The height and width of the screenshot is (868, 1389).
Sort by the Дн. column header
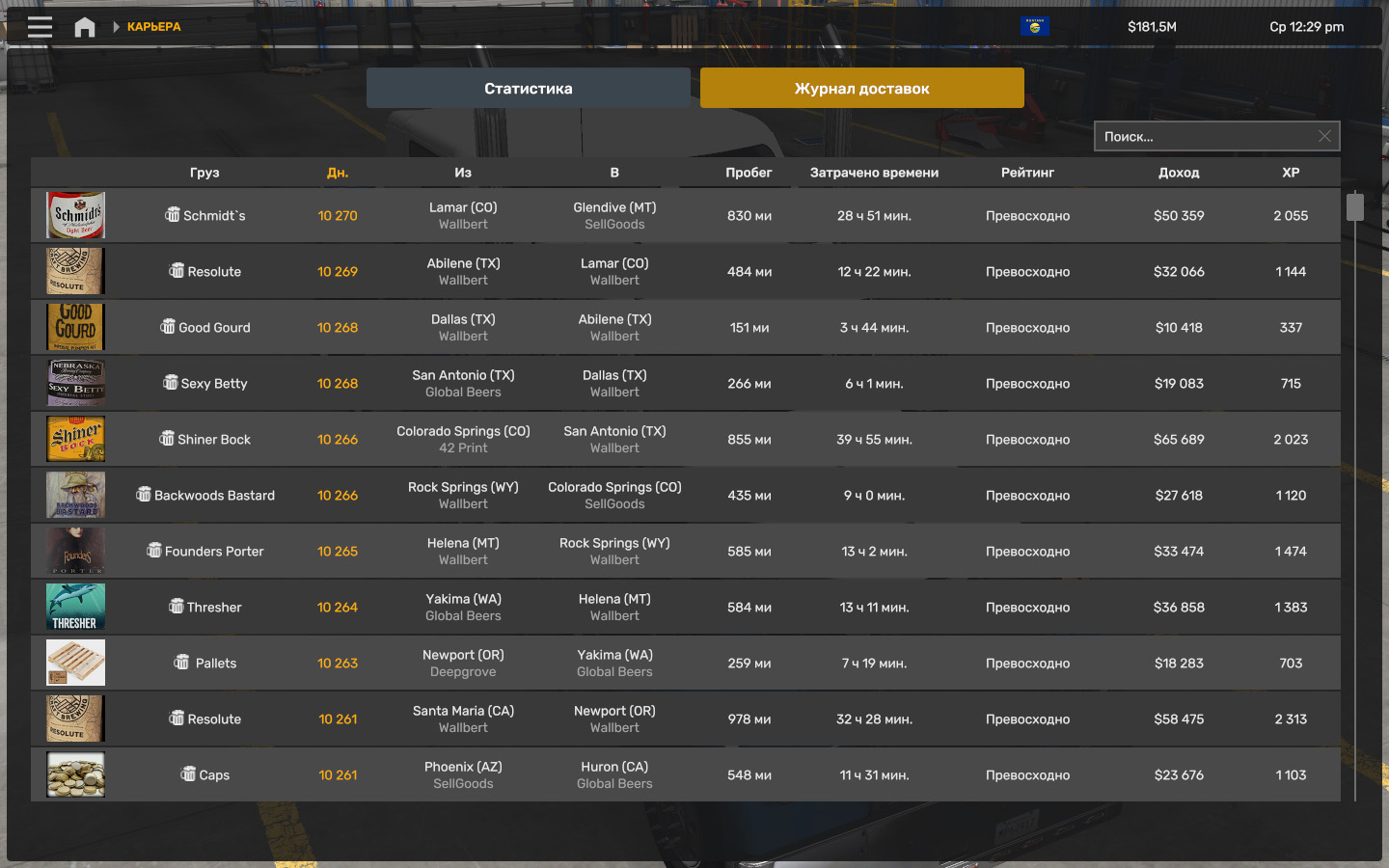pos(338,173)
